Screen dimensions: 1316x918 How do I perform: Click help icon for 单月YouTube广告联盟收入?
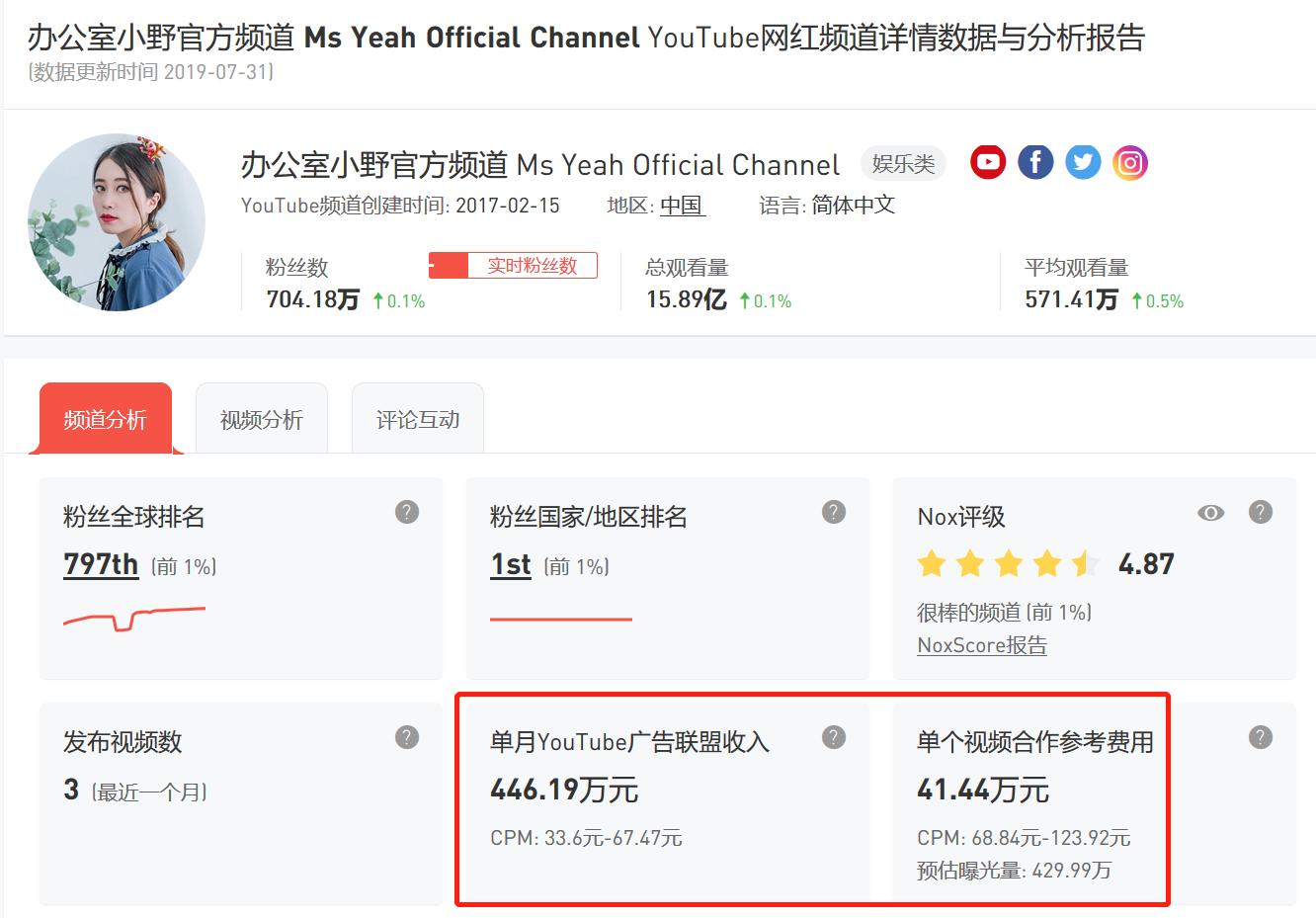point(834,737)
